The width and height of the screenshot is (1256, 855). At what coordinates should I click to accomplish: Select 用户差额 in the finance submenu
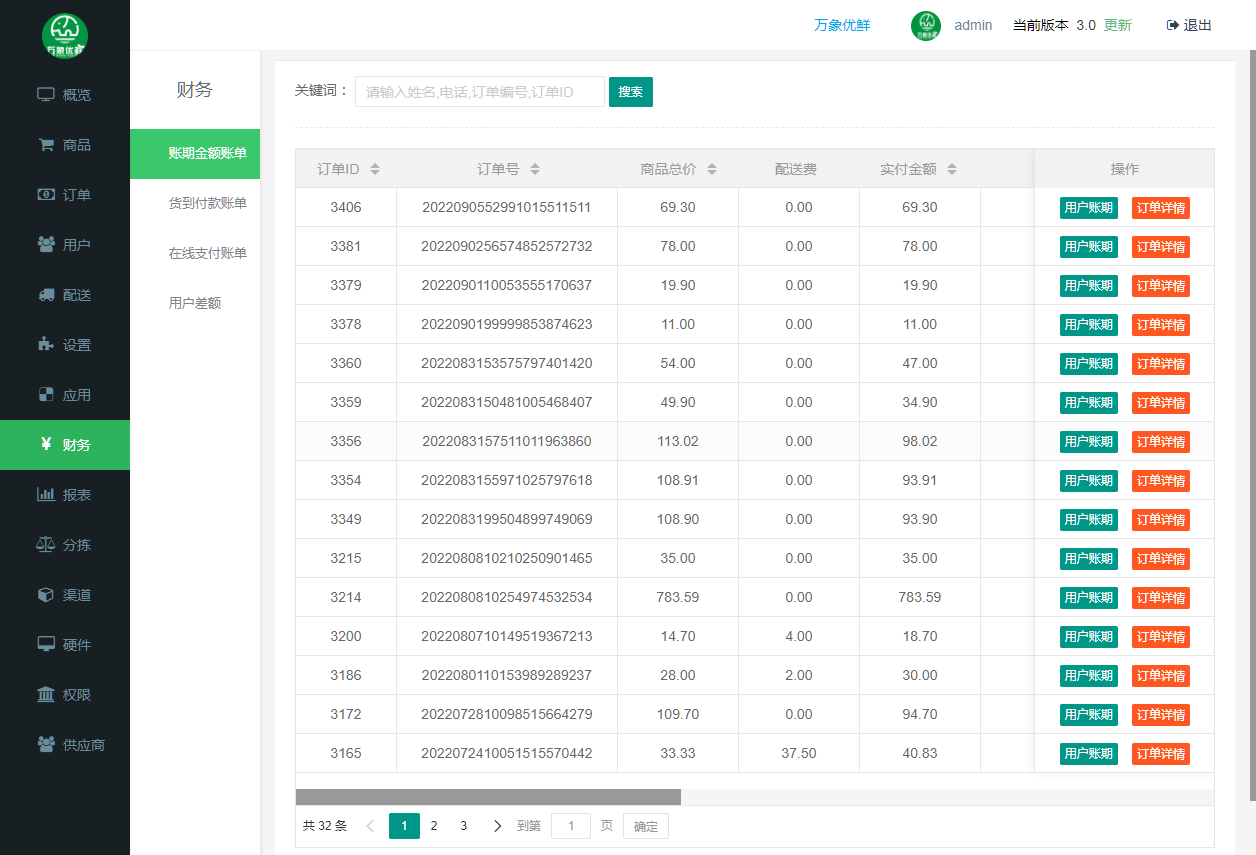click(x=195, y=303)
